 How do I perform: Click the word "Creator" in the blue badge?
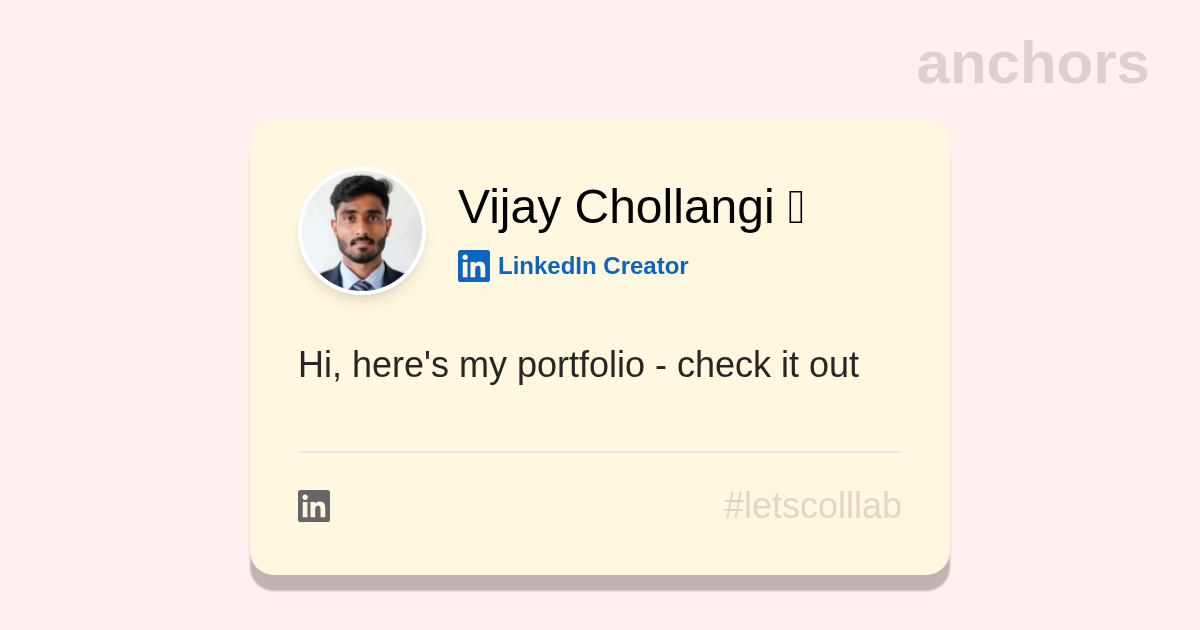tap(646, 266)
